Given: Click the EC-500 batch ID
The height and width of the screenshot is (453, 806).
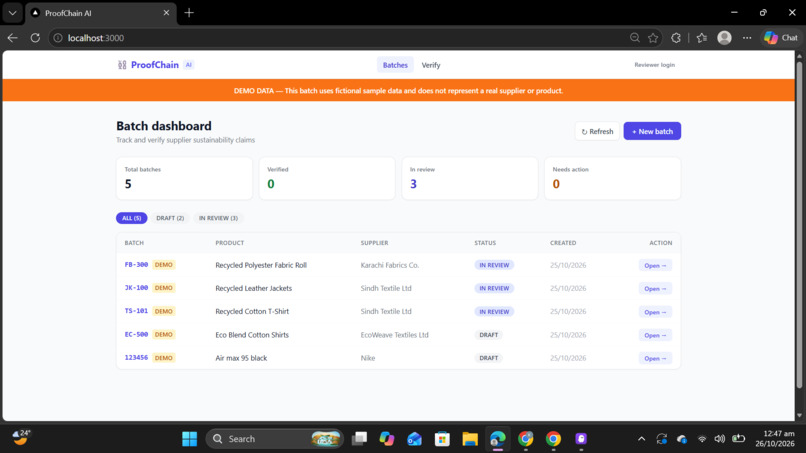Looking at the screenshot, I should tap(136, 334).
